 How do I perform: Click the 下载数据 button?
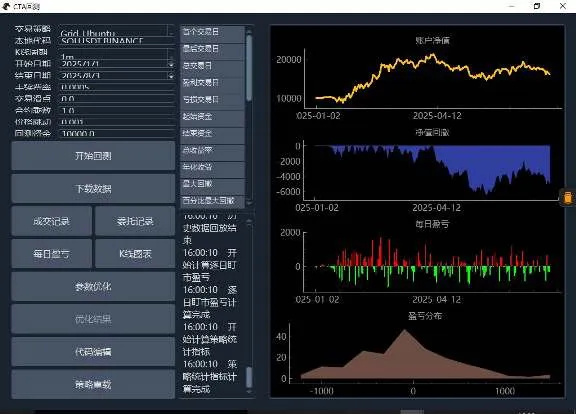pos(93,189)
